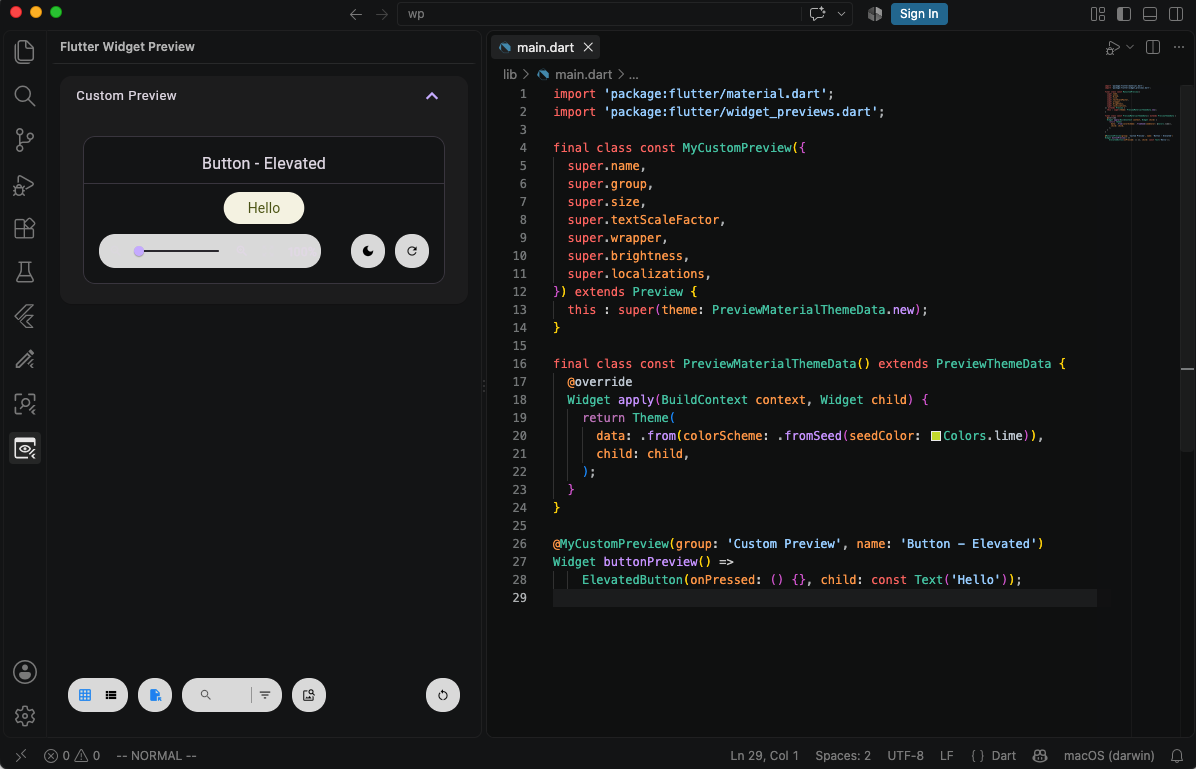Viewport: 1196px width, 769px height.
Task: Open the Accounts icon in activity bar
Action: point(24,672)
